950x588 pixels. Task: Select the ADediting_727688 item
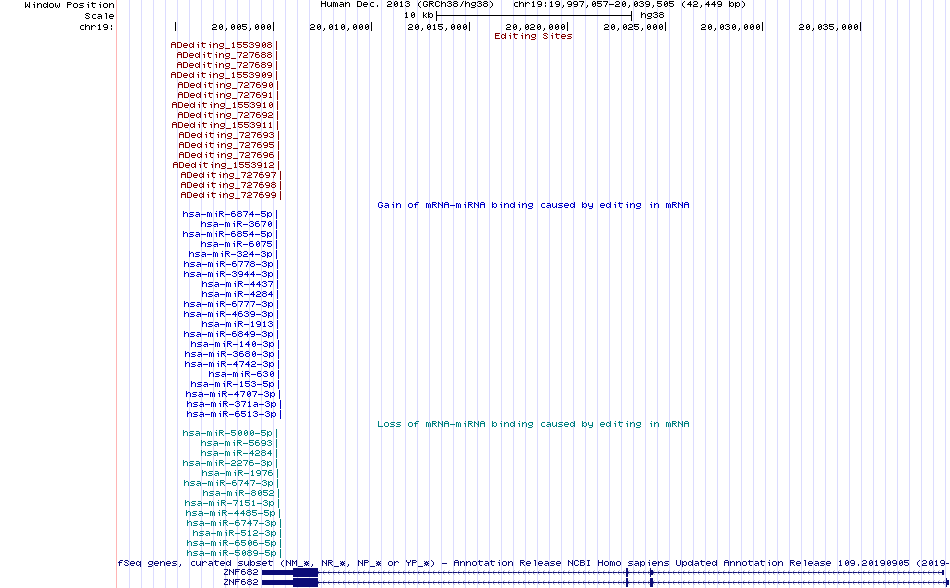tap(224, 55)
